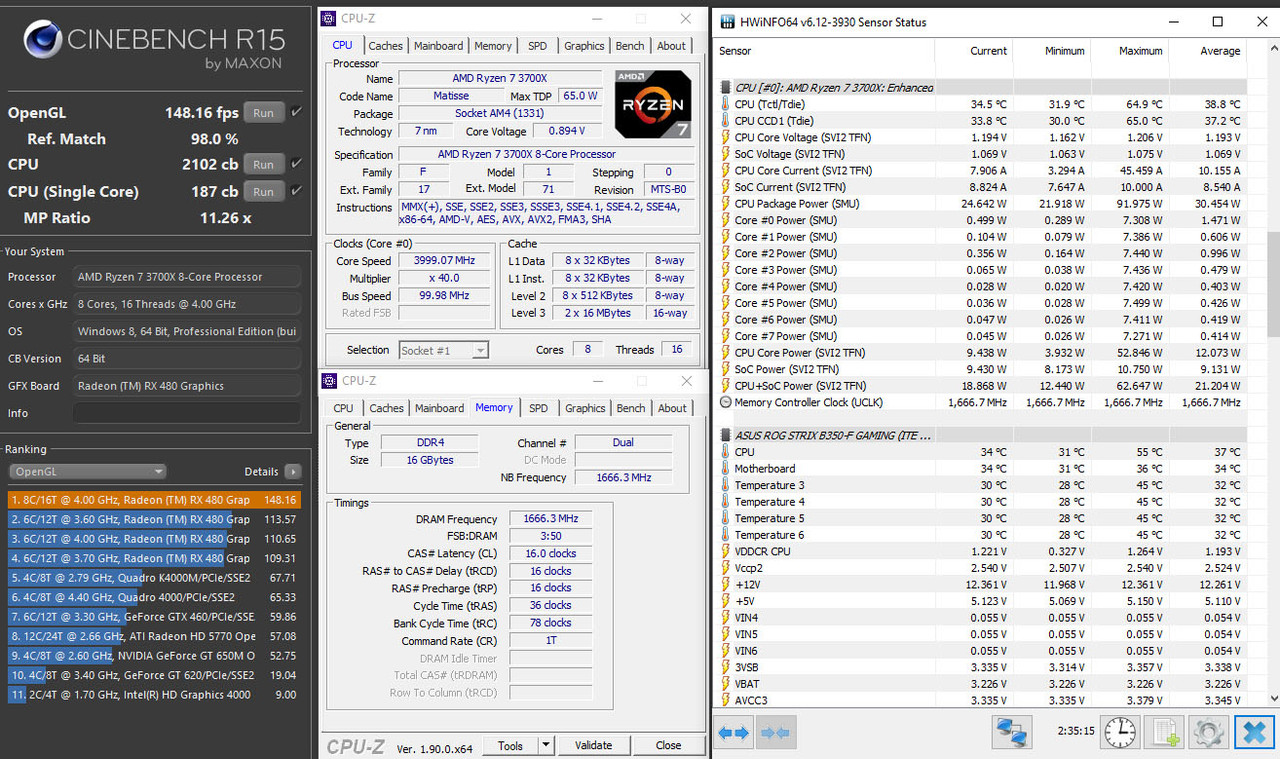The height and width of the screenshot is (759, 1280).
Task: Open the Socket #1 selection dropdown
Action: point(479,349)
